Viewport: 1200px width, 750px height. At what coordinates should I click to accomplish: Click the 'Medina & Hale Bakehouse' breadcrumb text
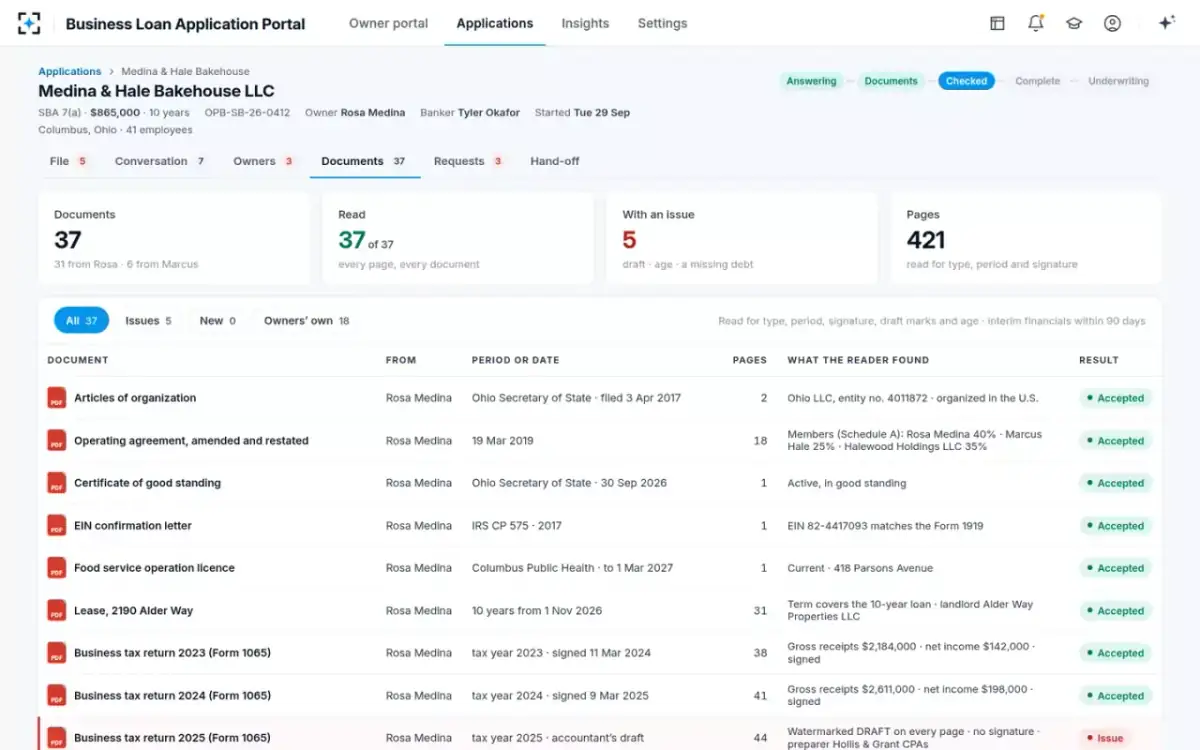(x=185, y=71)
